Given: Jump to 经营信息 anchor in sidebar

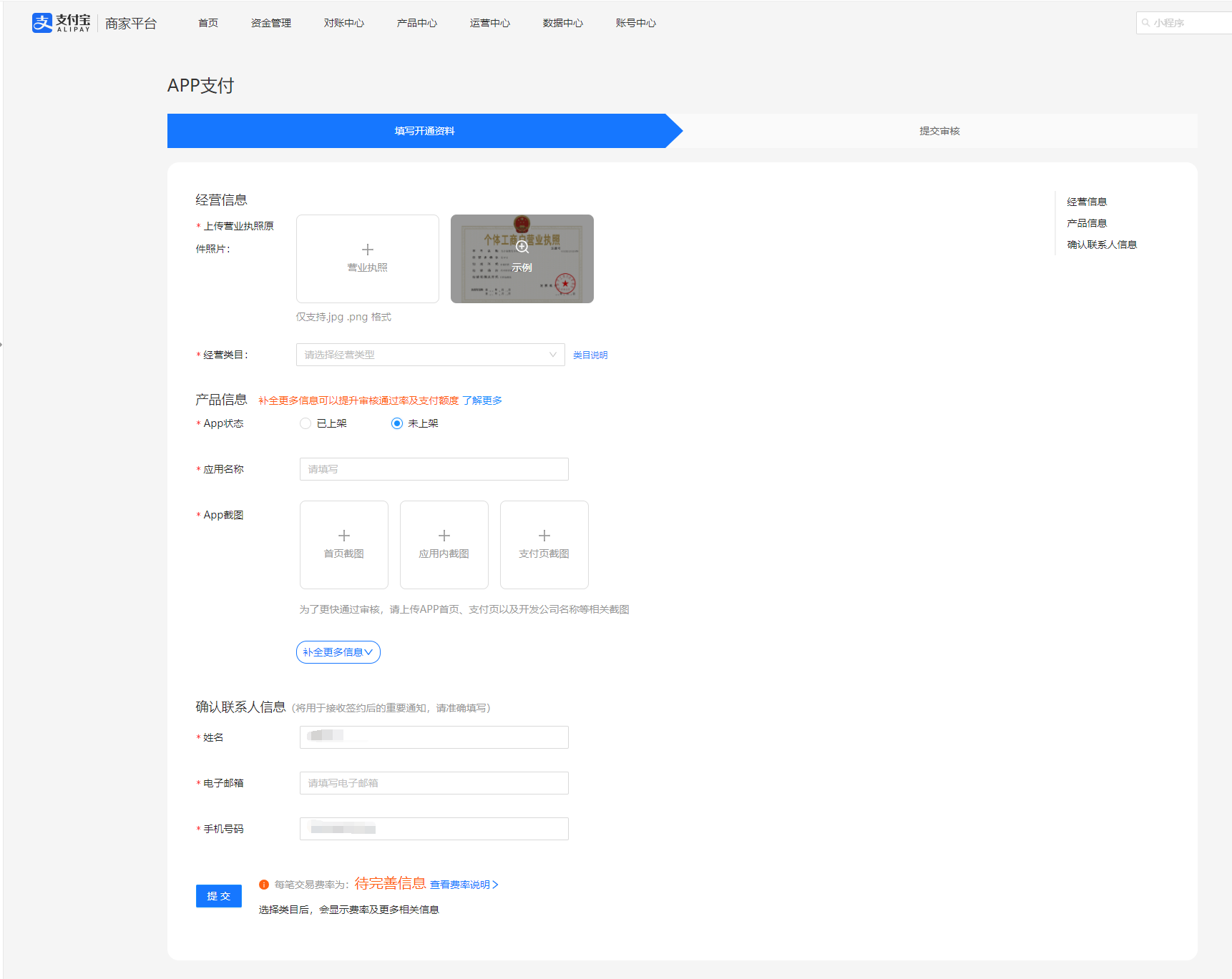Looking at the screenshot, I should click(x=1087, y=202).
